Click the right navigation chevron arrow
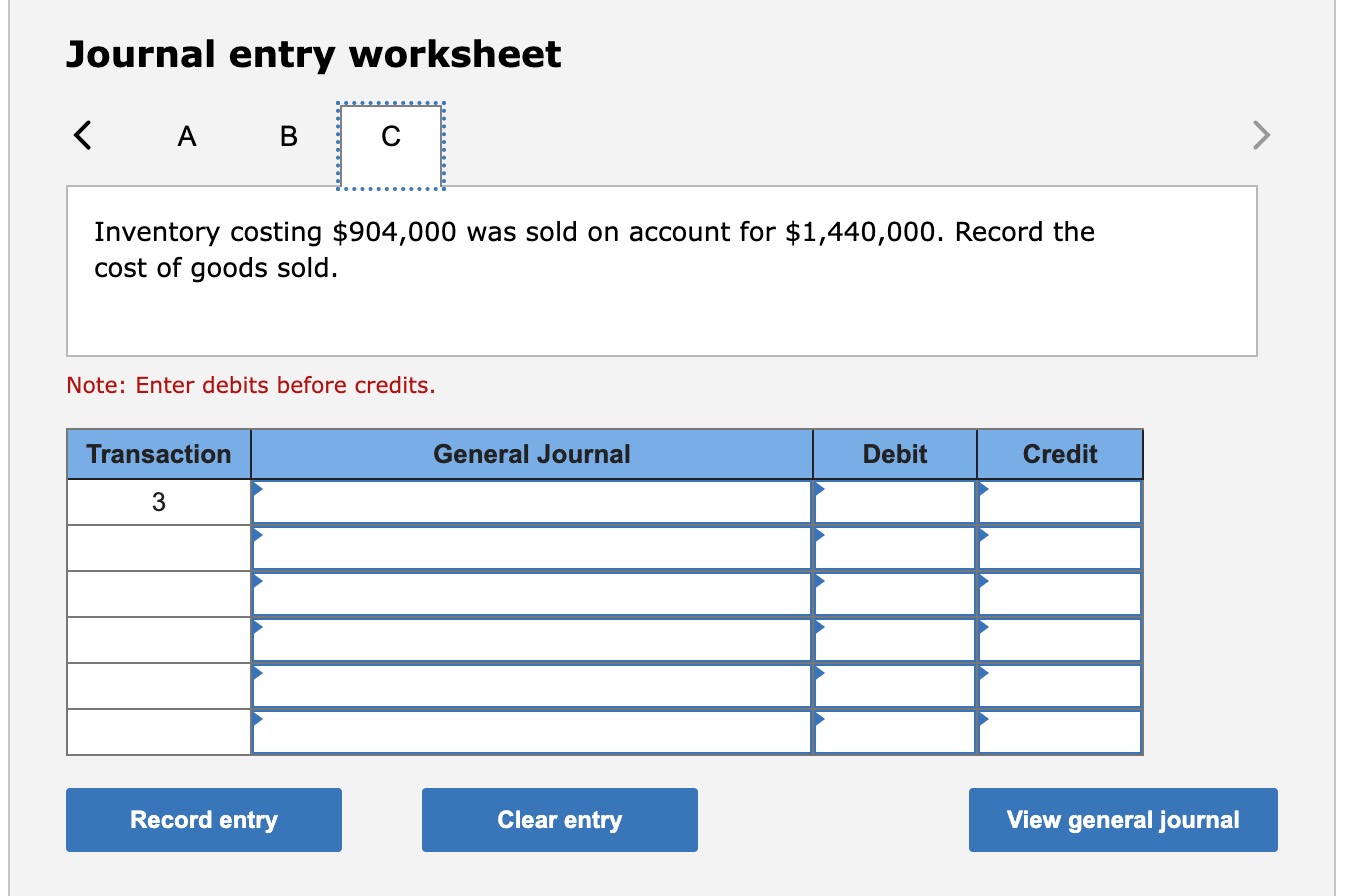 [x=1260, y=135]
